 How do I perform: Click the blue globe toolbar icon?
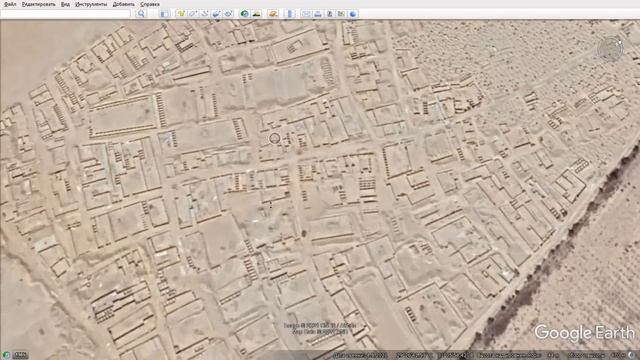tap(353, 14)
